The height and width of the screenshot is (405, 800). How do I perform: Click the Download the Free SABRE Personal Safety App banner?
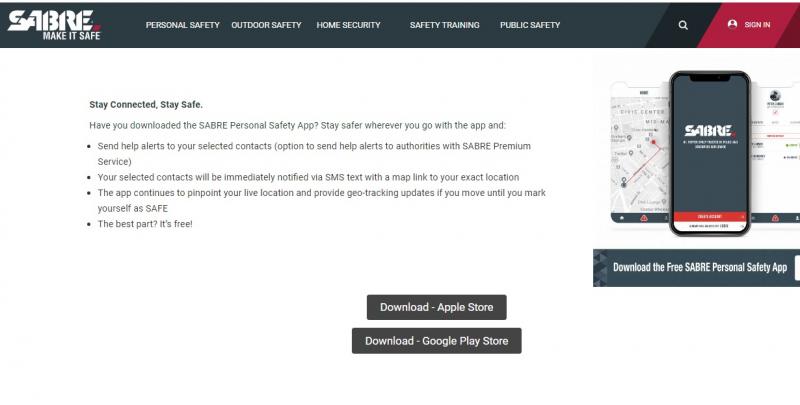[696, 268]
